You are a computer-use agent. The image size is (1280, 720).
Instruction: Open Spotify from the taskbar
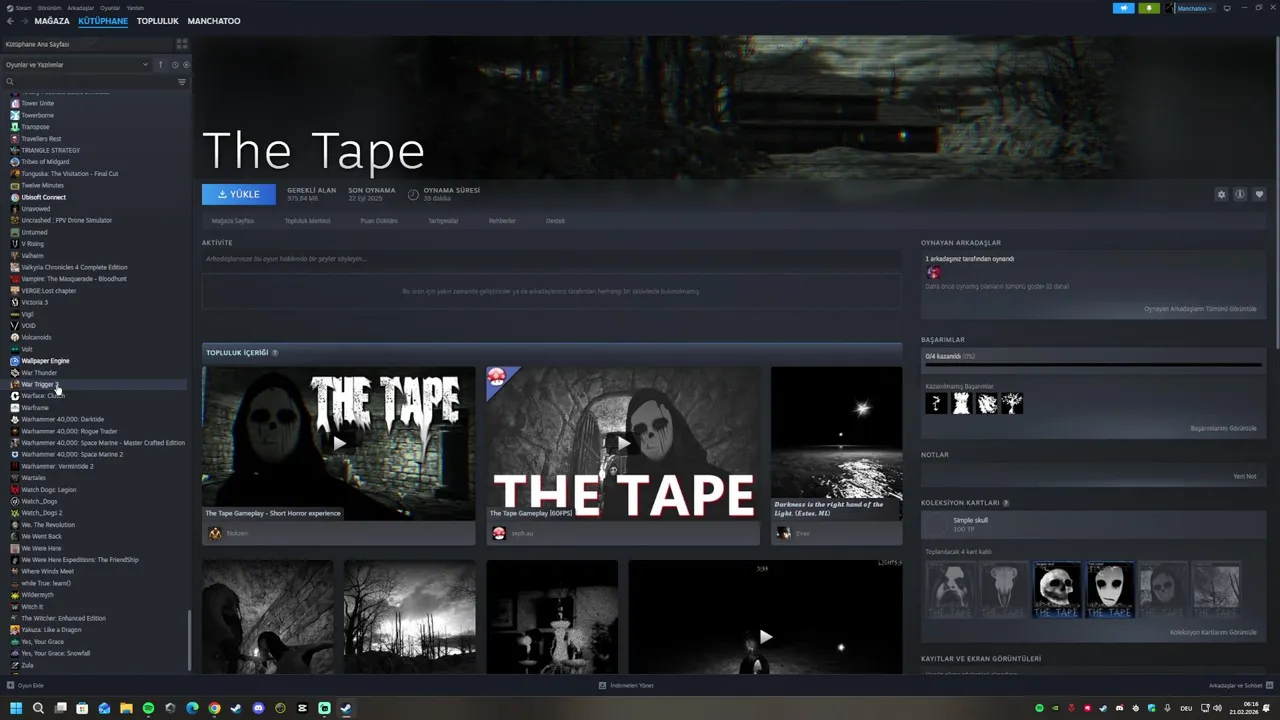point(148,708)
